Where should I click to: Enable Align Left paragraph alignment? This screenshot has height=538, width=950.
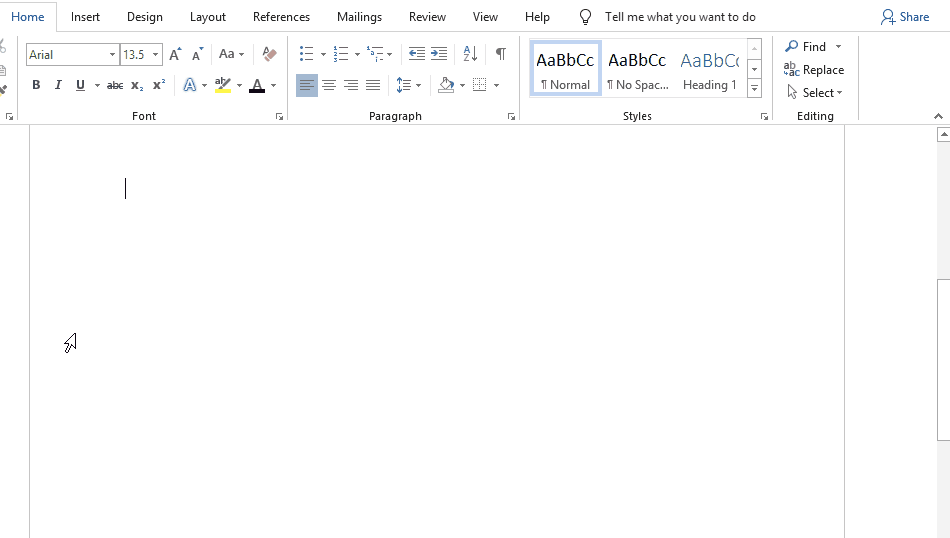coord(307,85)
